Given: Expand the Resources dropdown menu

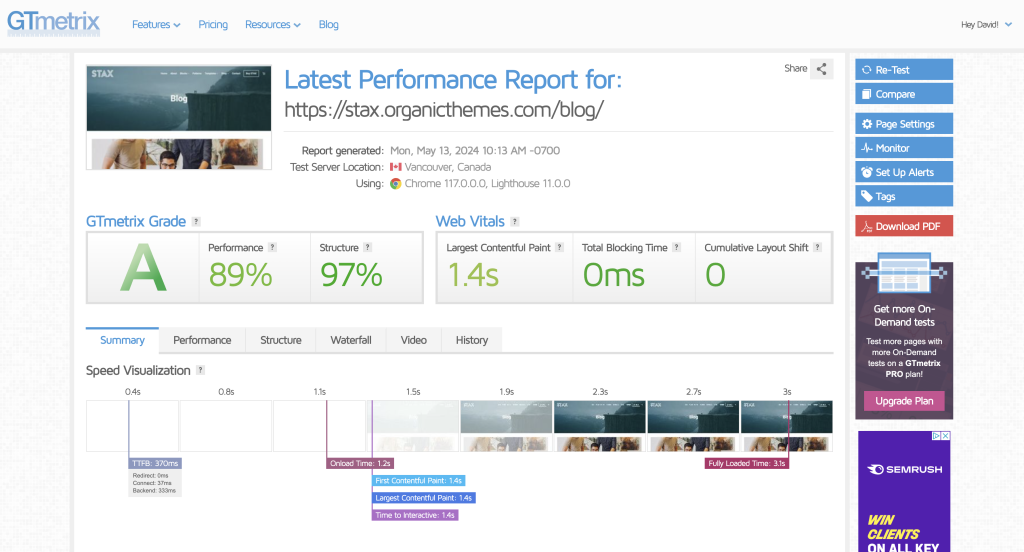Looking at the screenshot, I should click(x=273, y=25).
